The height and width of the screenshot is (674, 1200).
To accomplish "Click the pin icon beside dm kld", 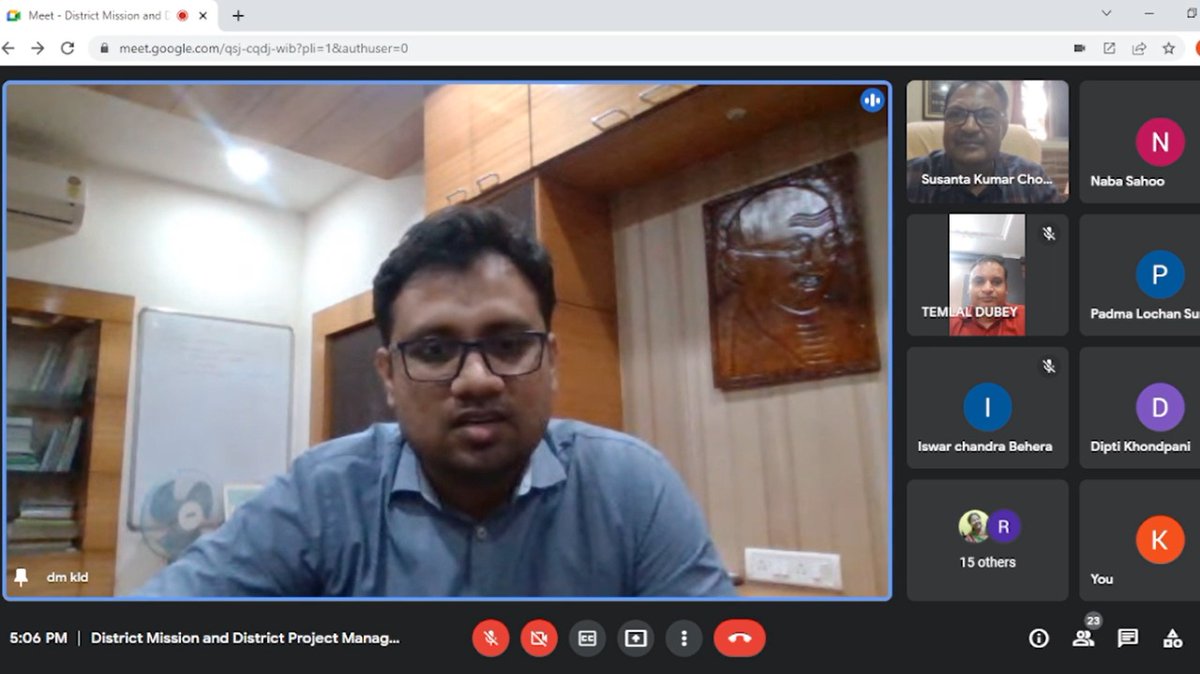I will pyautogui.click(x=21, y=577).
